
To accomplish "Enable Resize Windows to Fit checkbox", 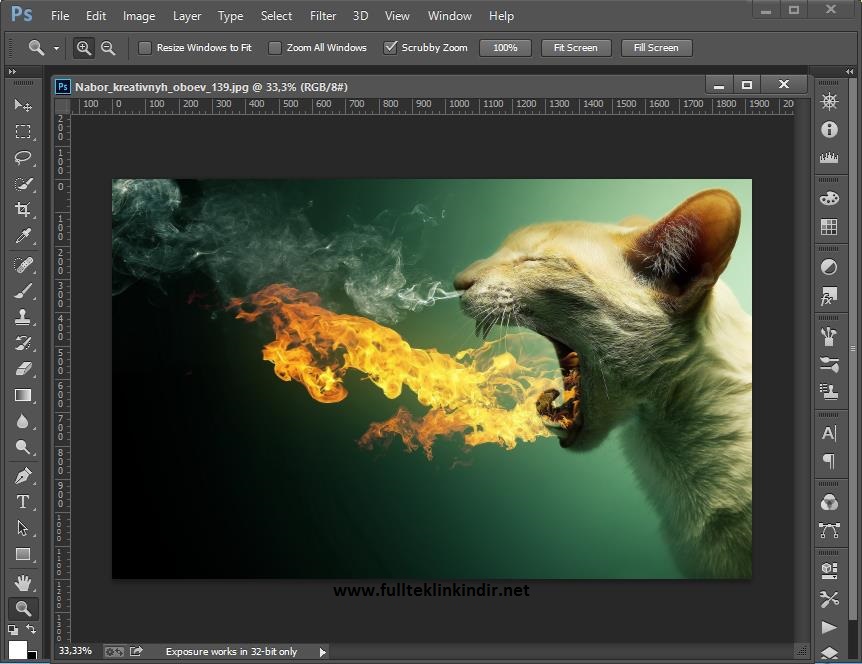I will [x=145, y=48].
